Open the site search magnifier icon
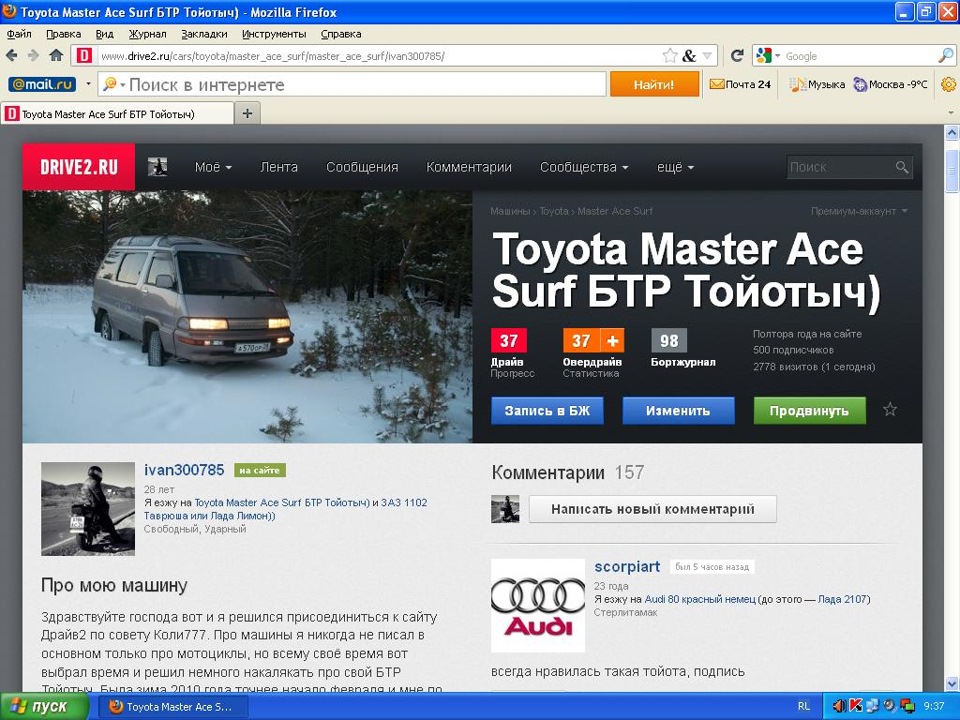960x720 pixels. 901,167
